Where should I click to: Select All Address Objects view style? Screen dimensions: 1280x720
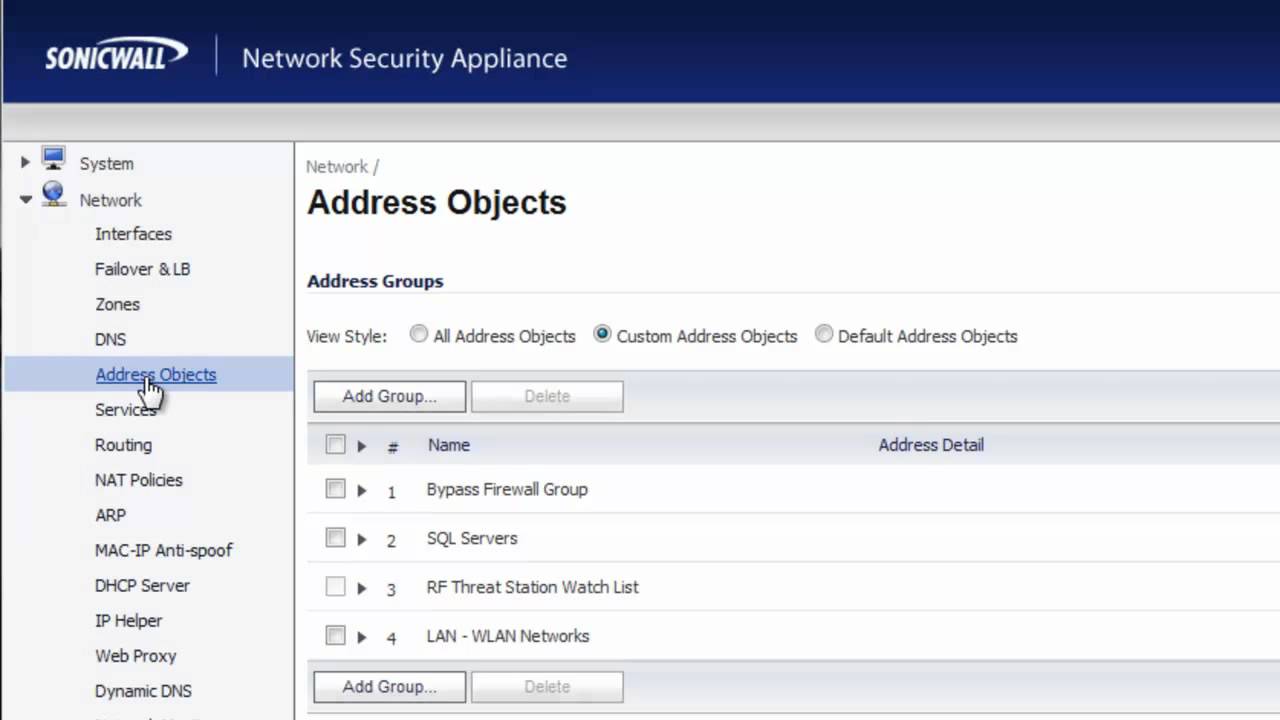pos(419,335)
